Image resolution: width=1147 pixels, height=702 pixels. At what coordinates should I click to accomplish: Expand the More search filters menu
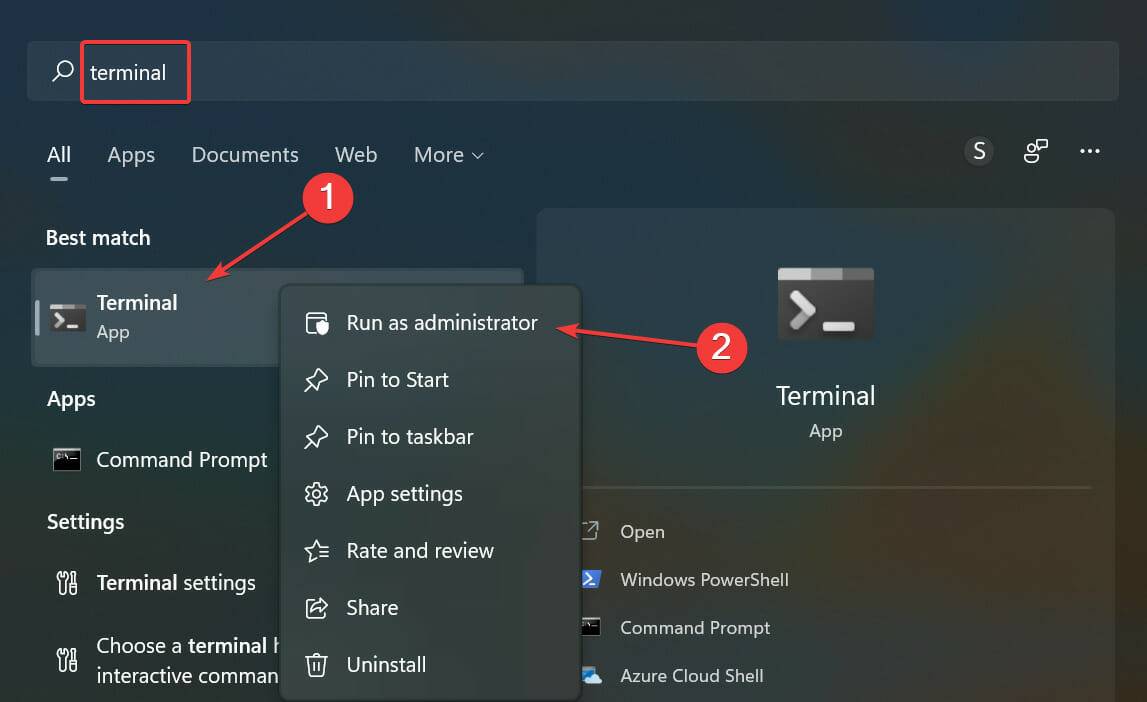[448, 155]
